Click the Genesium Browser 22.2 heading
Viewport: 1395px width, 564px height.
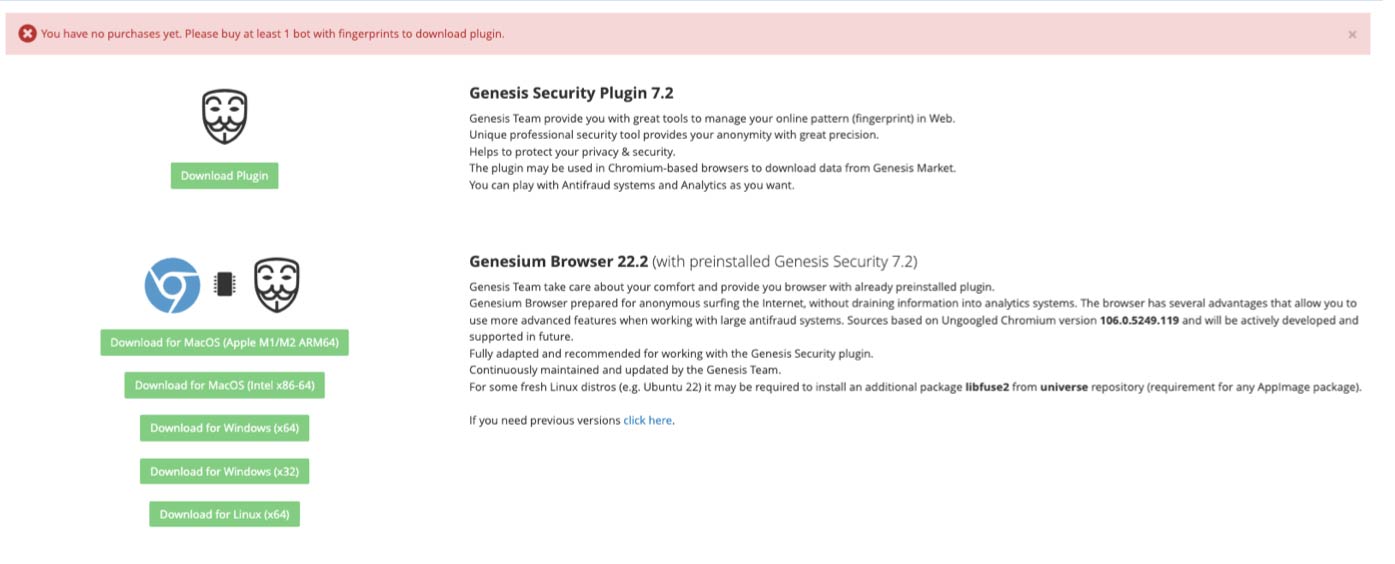(558, 262)
